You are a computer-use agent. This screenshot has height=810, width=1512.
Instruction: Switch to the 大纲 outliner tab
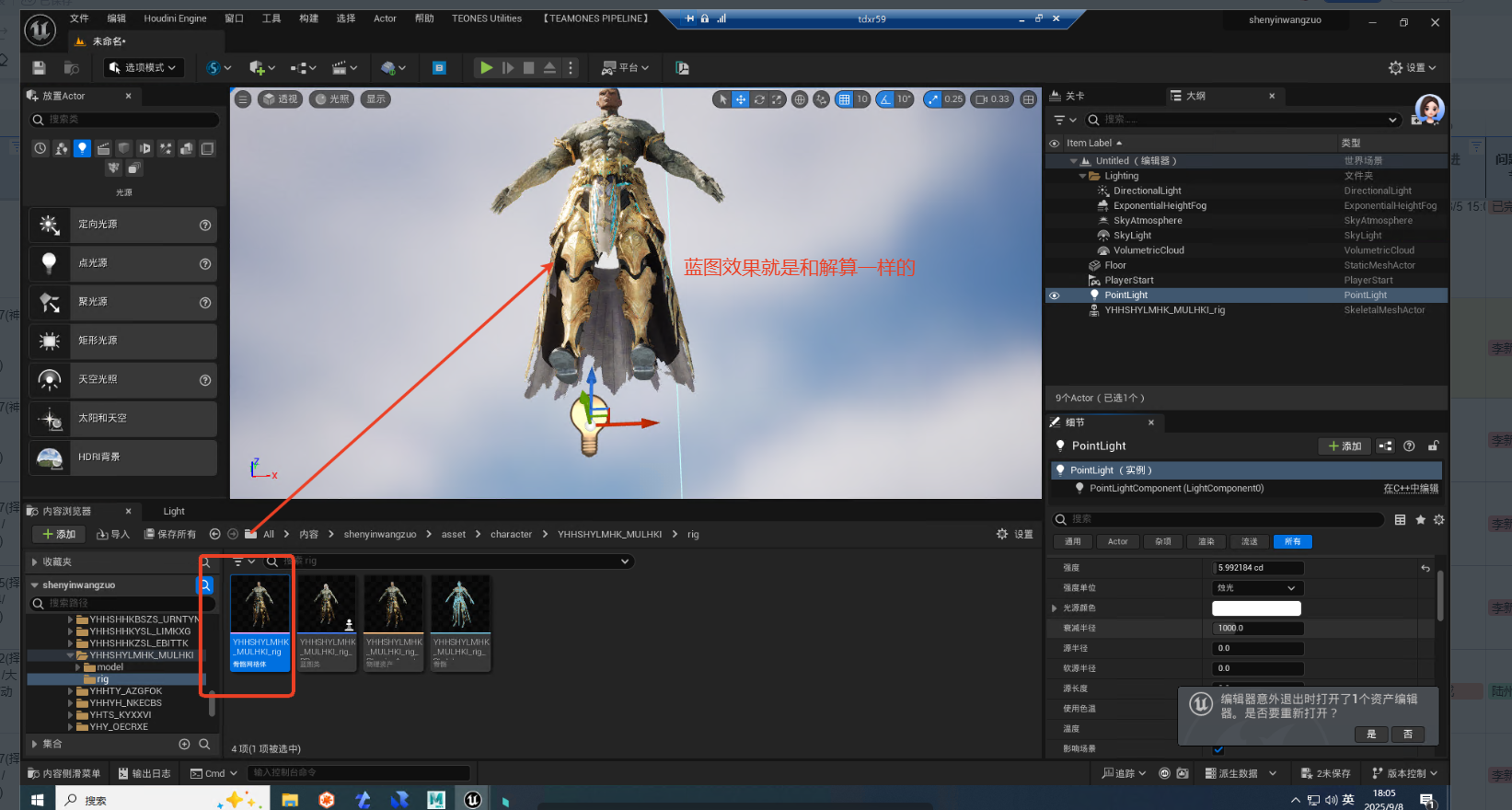pyautogui.click(x=1195, y=96)
